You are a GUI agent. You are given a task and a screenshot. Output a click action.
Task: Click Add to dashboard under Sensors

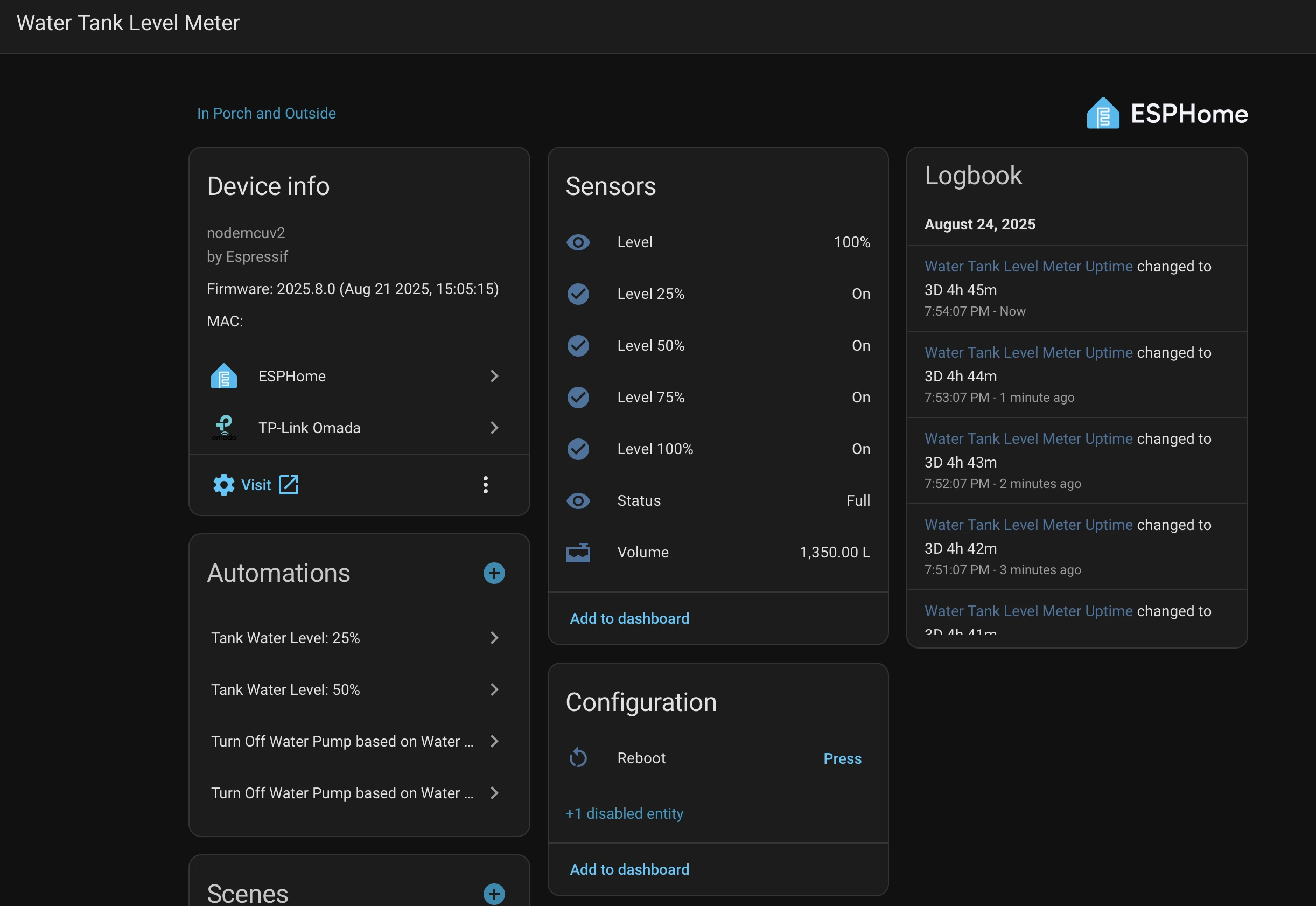[x=629, y=618]
